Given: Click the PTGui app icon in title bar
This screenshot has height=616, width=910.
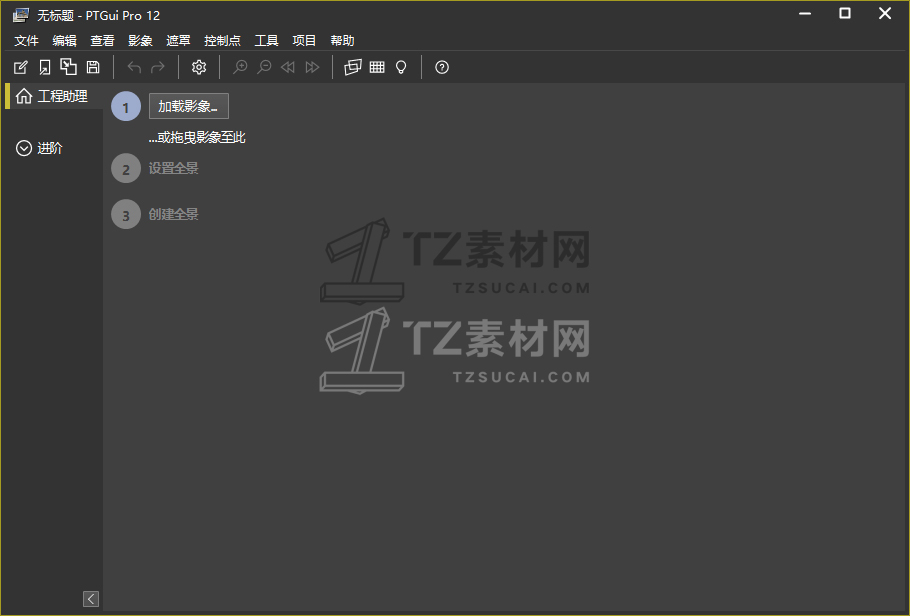Looking at the screenshot, I should (x=21, y=15).
